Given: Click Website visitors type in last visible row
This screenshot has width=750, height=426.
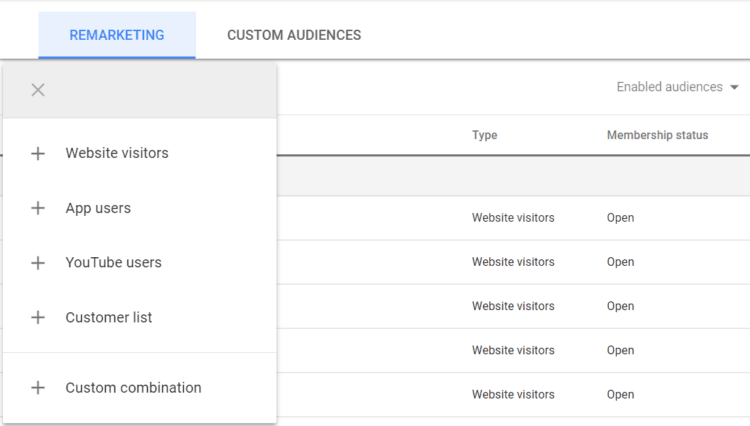Looking at the screenshot, I should pyautogui.click(x=513, y=394).
